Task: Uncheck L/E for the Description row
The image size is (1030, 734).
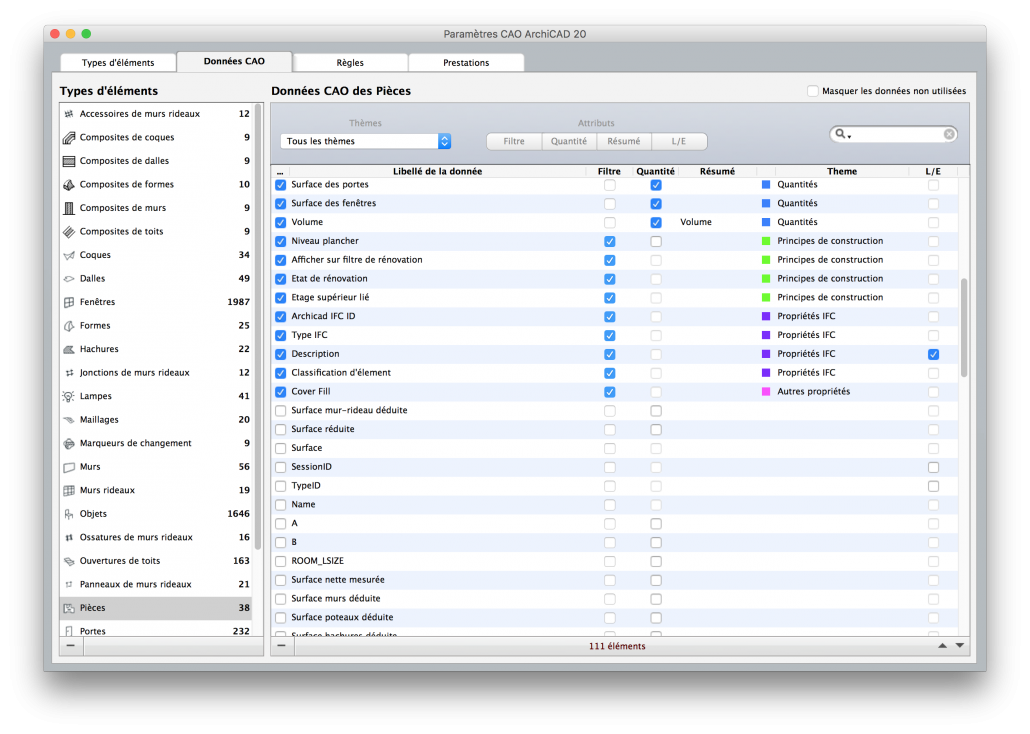Action: point(933,355)
